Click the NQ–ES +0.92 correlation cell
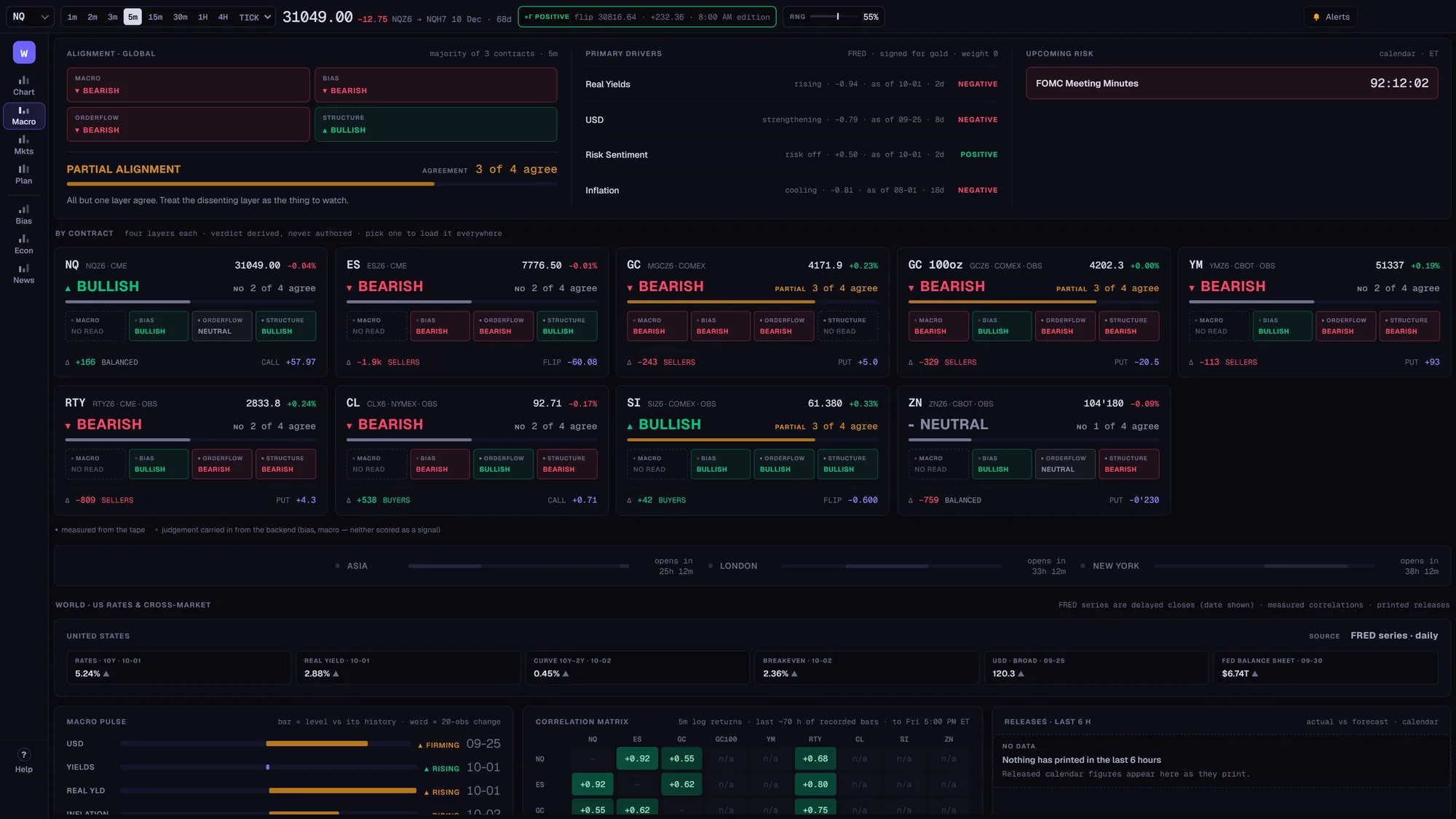This screenshot has height=819, width=1456. pyautogui.click(x=637, y=759)
